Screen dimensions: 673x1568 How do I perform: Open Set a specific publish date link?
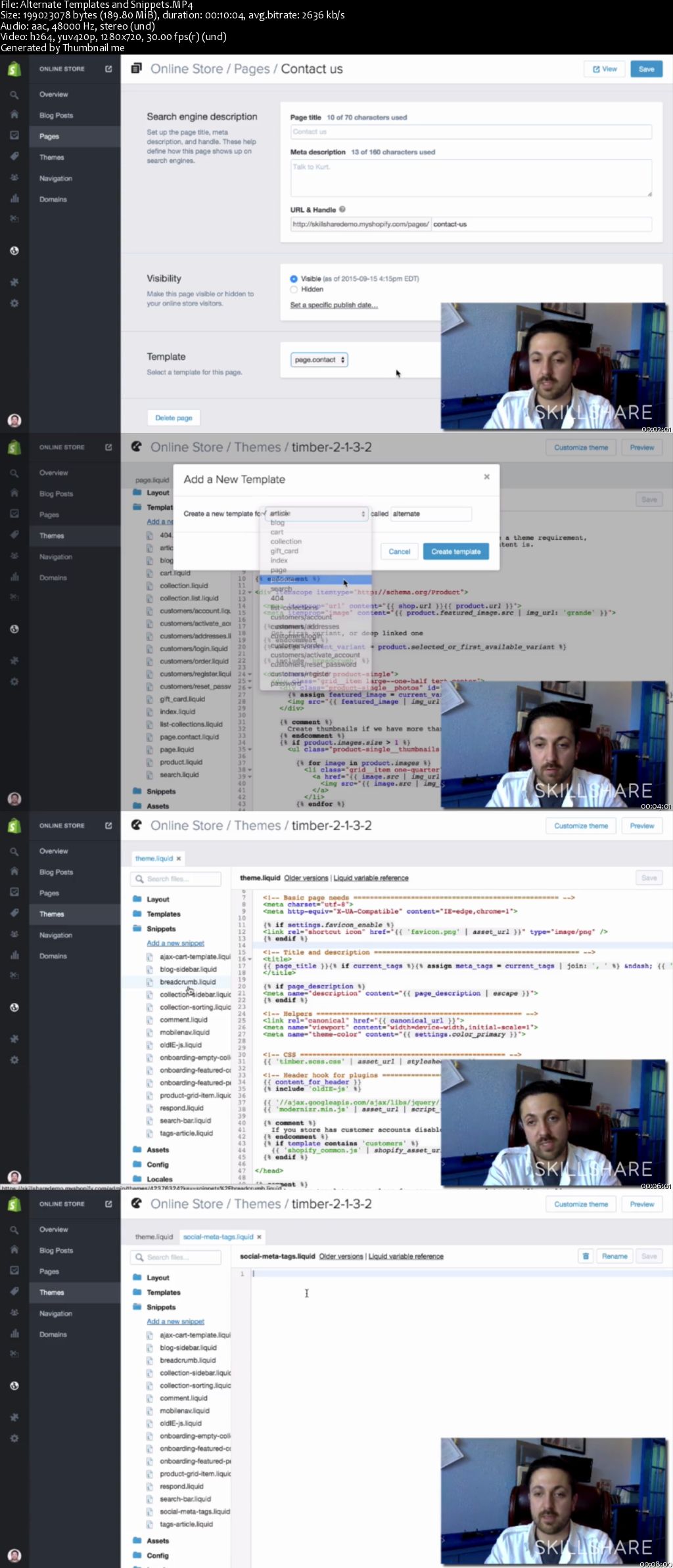(x=334, y=305)
